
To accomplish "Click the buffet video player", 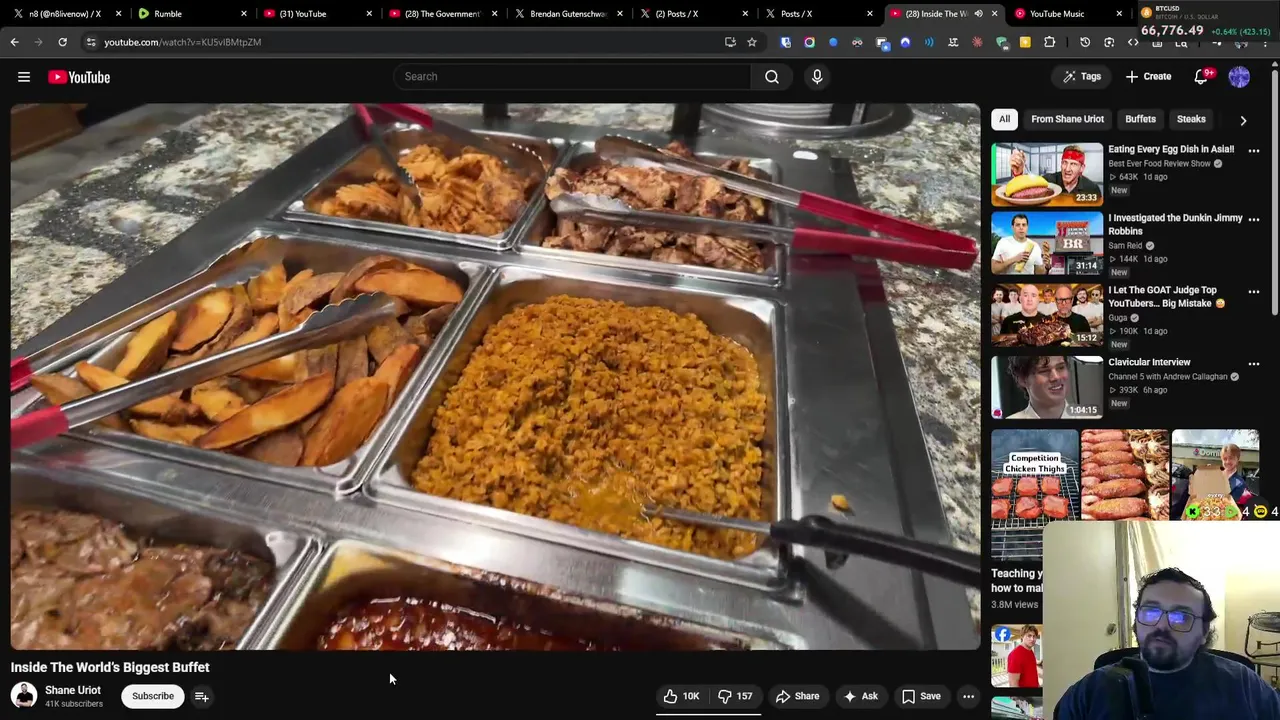I will tap(495, 377).
